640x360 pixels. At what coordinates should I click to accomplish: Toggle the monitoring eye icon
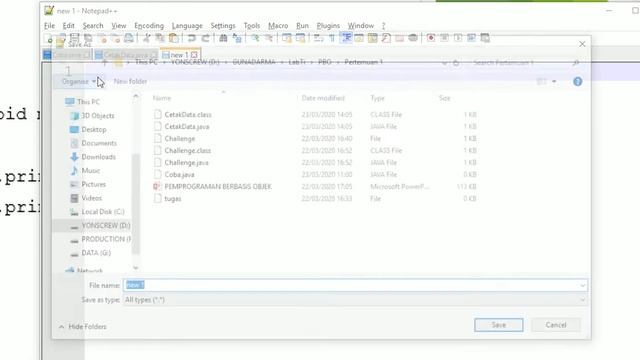413,38
